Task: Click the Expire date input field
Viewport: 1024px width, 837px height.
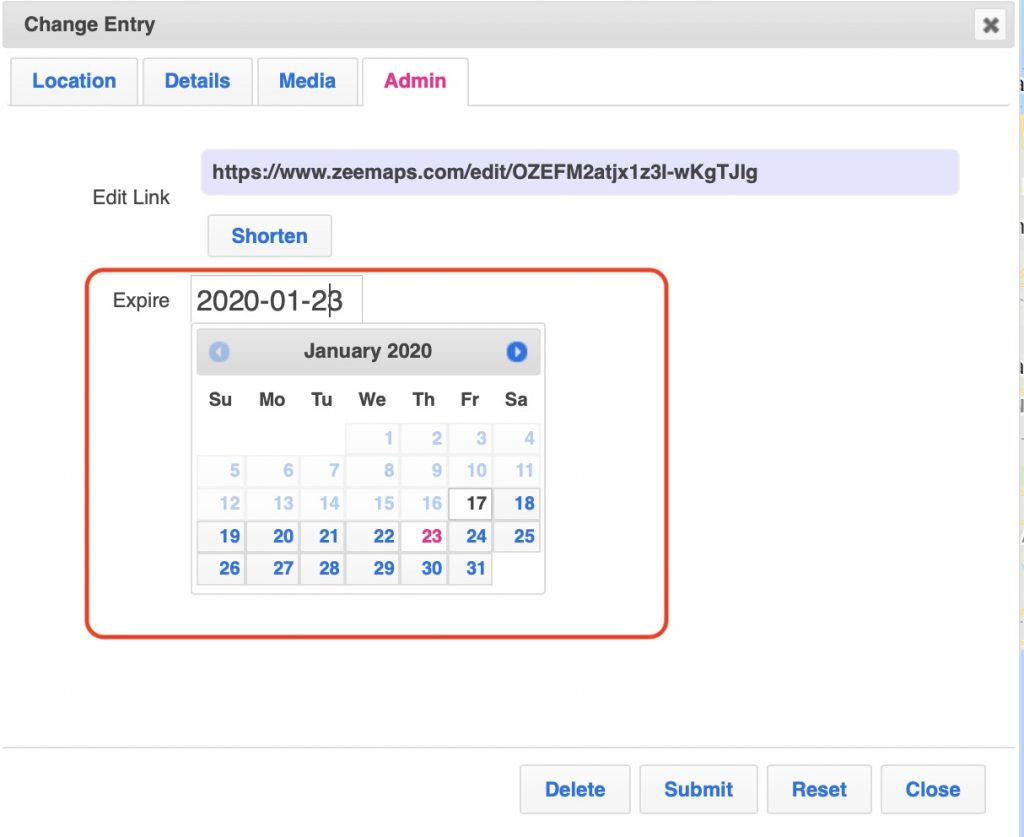Action: click(x=276, y=301)
